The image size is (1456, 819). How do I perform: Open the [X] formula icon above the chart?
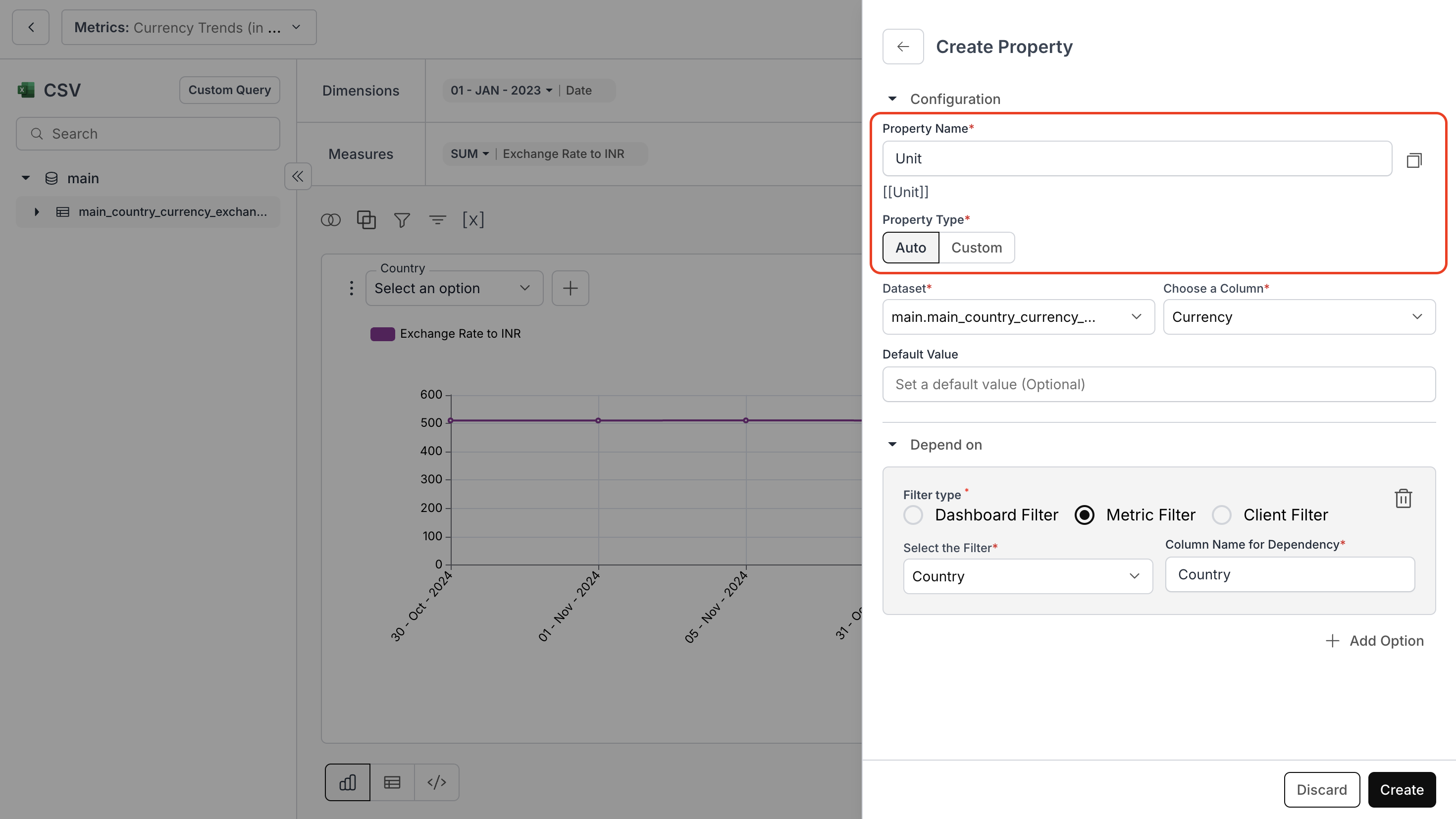pyautogui.click(x=473, y=220)
